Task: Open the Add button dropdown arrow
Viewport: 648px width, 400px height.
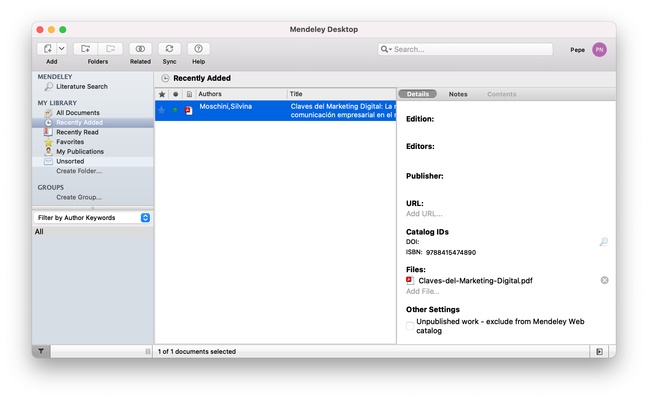Action: click(x=62, y=49)
